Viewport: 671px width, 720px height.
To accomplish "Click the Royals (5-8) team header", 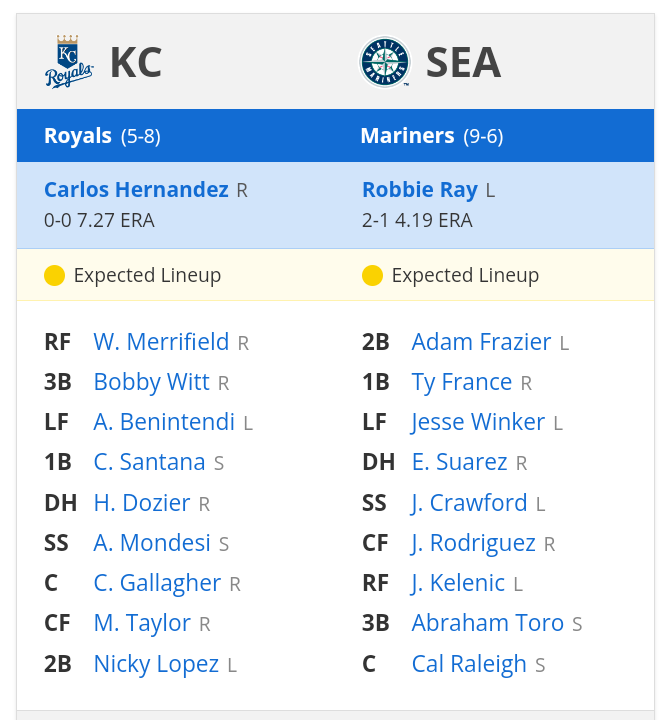I will click(102, 136).
